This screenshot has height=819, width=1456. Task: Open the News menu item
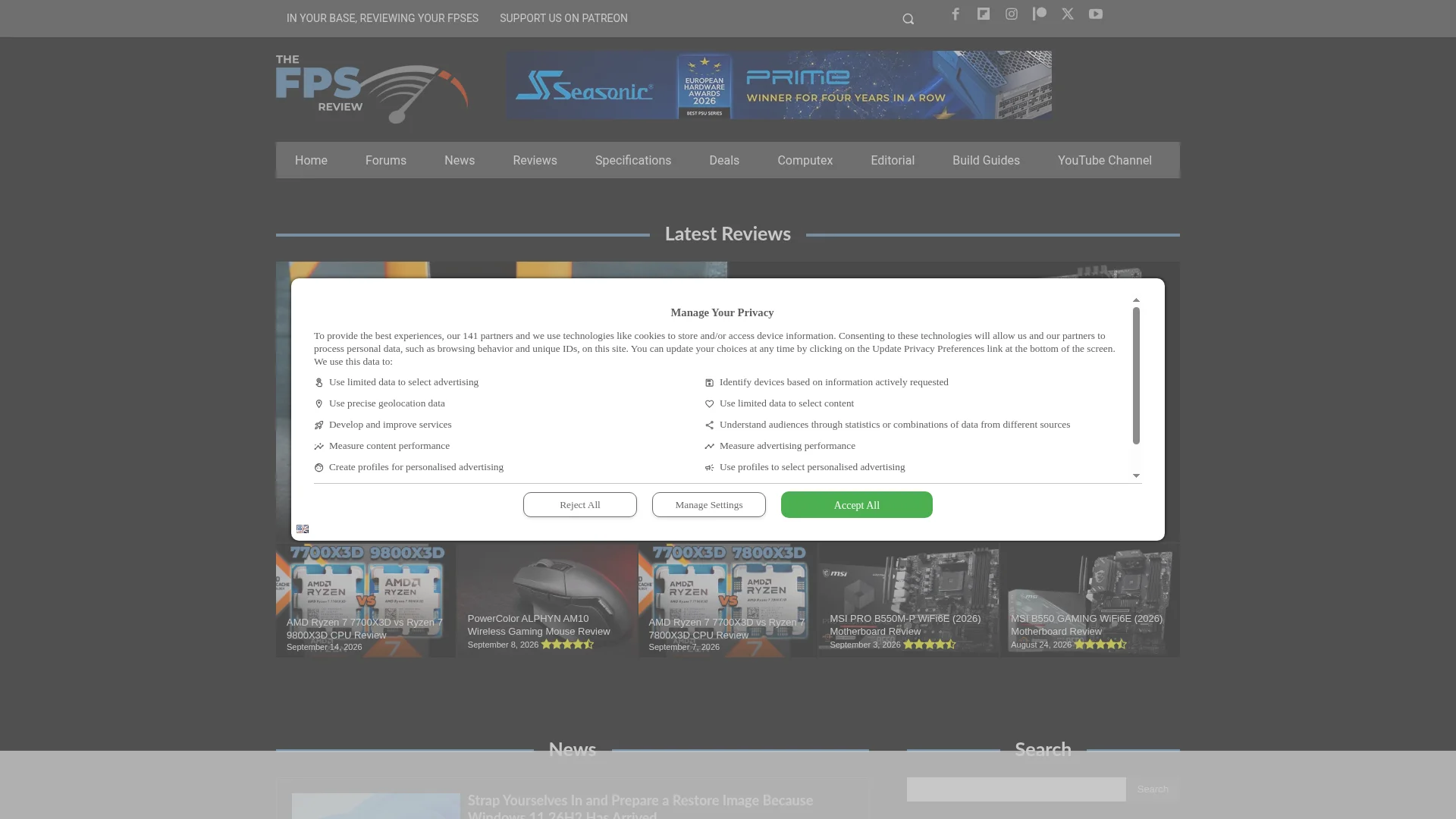460,161
